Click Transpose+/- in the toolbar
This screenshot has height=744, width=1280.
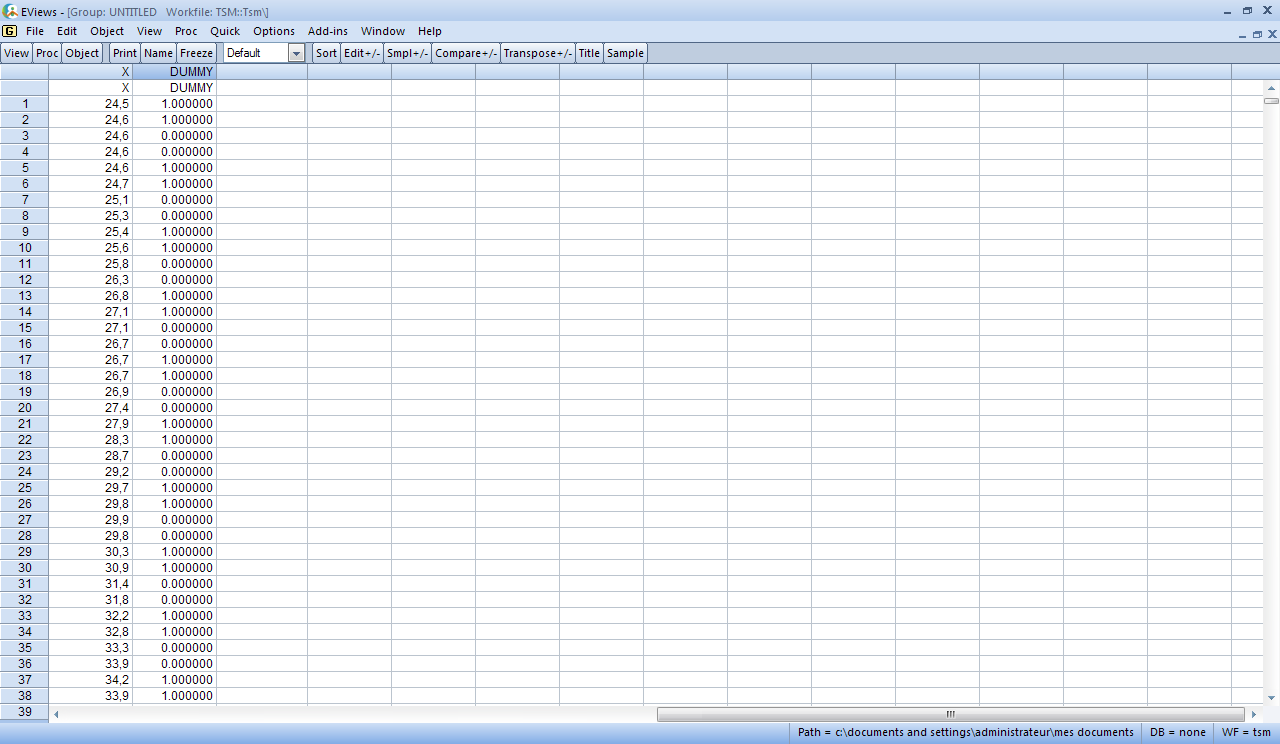[538, 53]
